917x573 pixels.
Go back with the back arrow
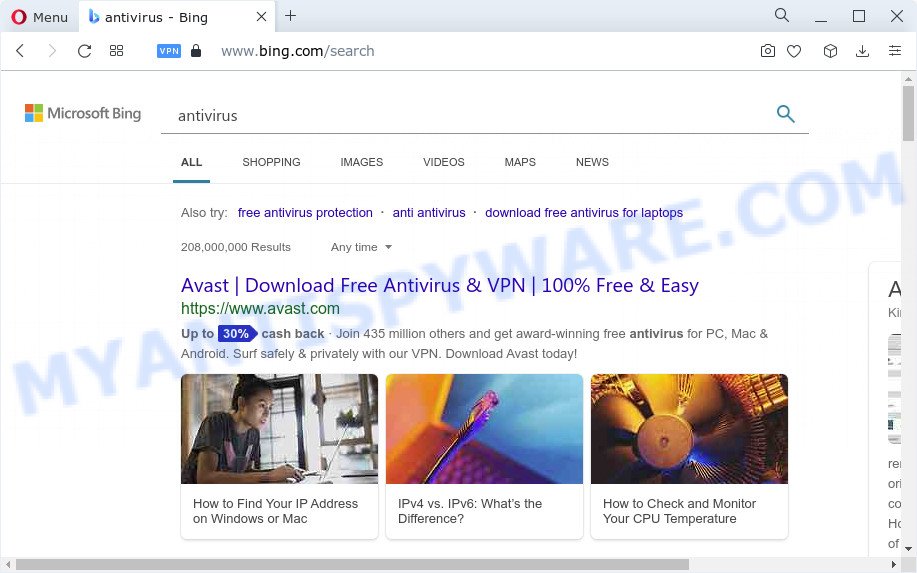tap(20, 51)
